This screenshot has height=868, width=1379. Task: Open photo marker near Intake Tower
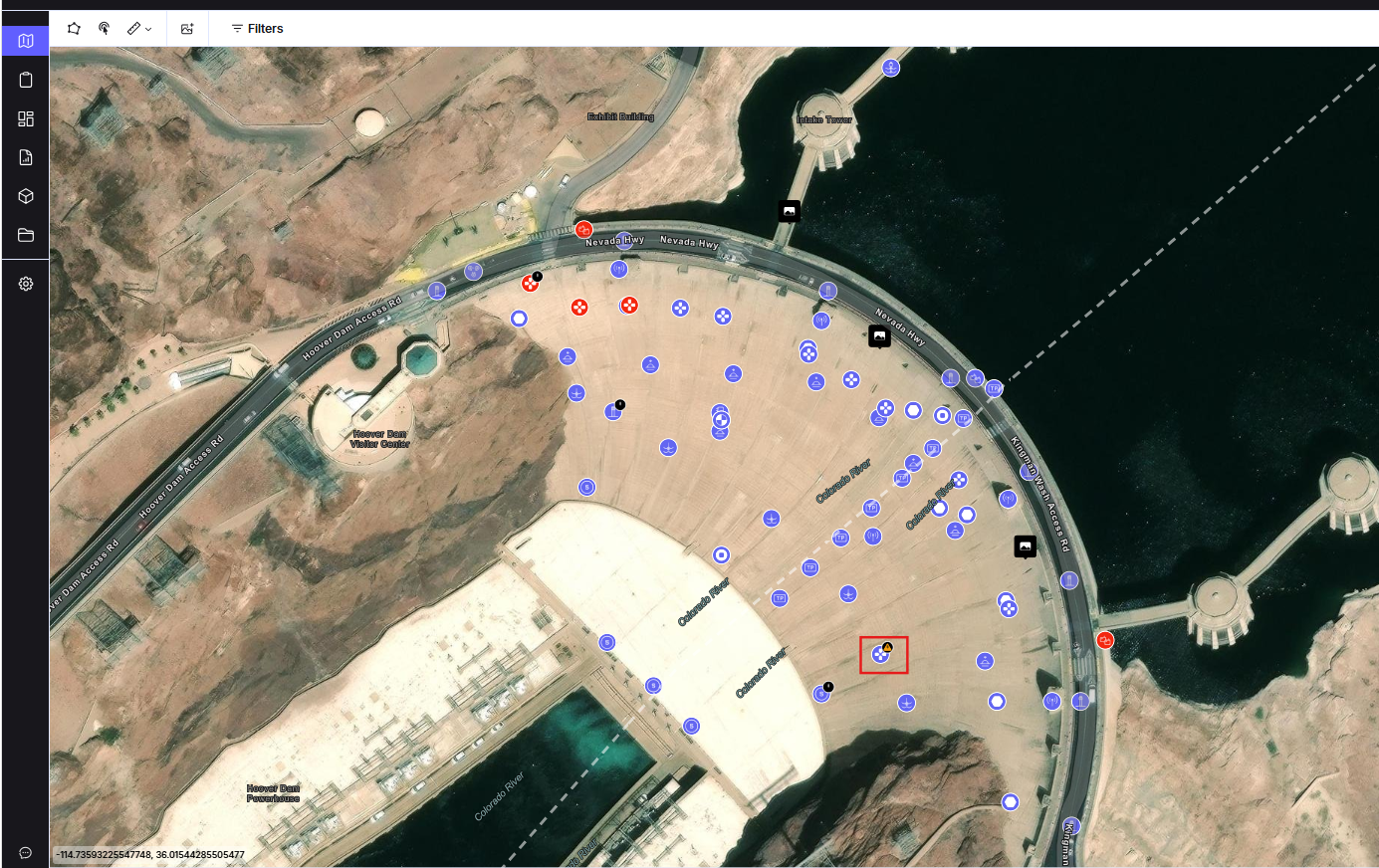pos(789,210)
